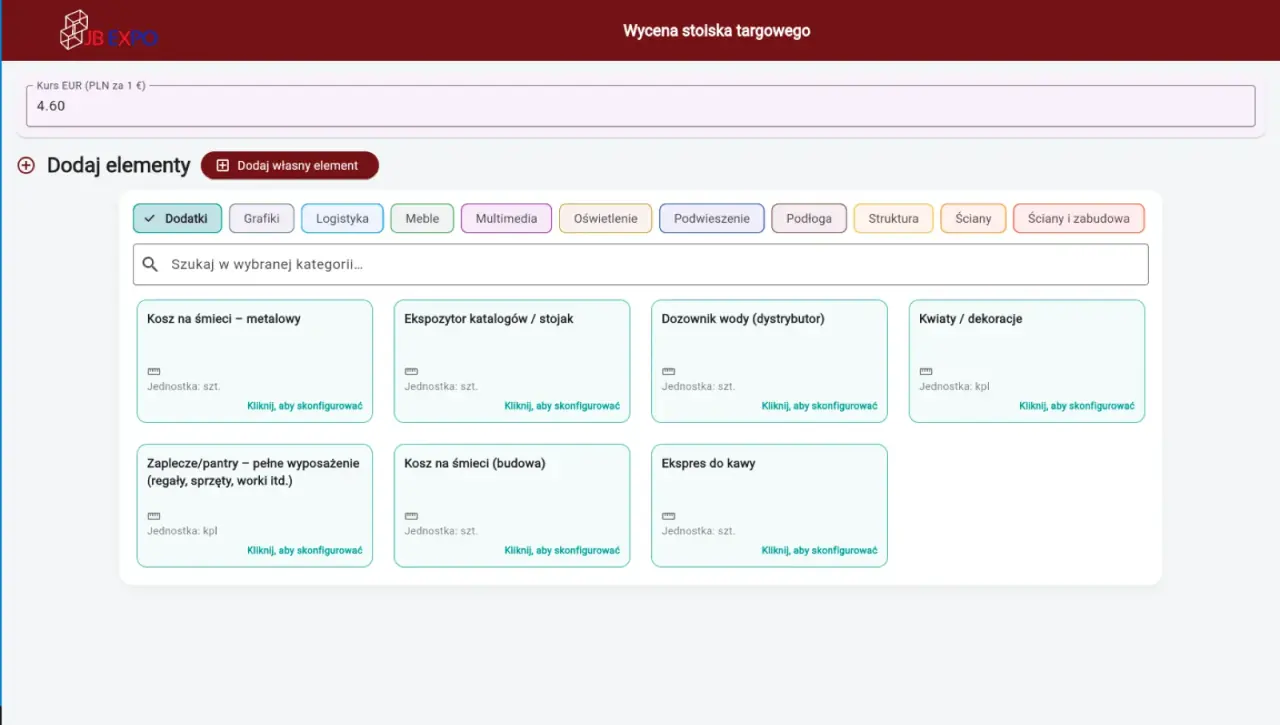Choose the Meble category chip
Screen dimensions: 1280x725
(x=422, y=218)
